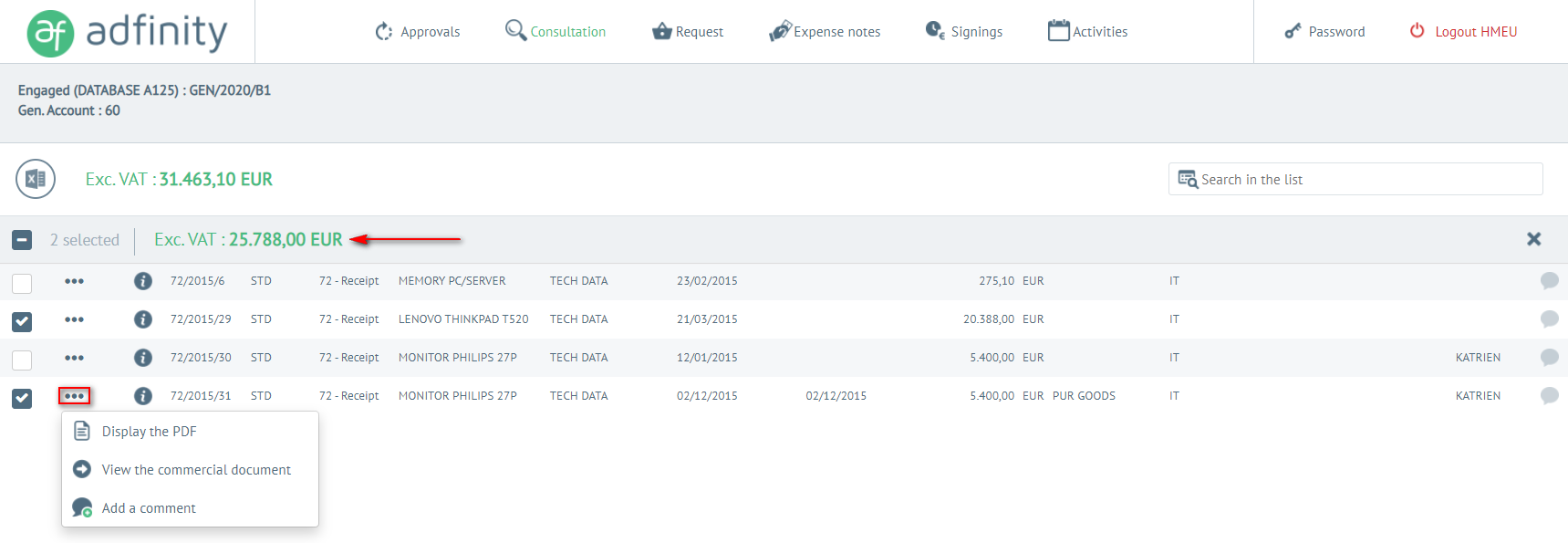Click the adfinity logo
1568x543 pixels.
click(128, 33)
